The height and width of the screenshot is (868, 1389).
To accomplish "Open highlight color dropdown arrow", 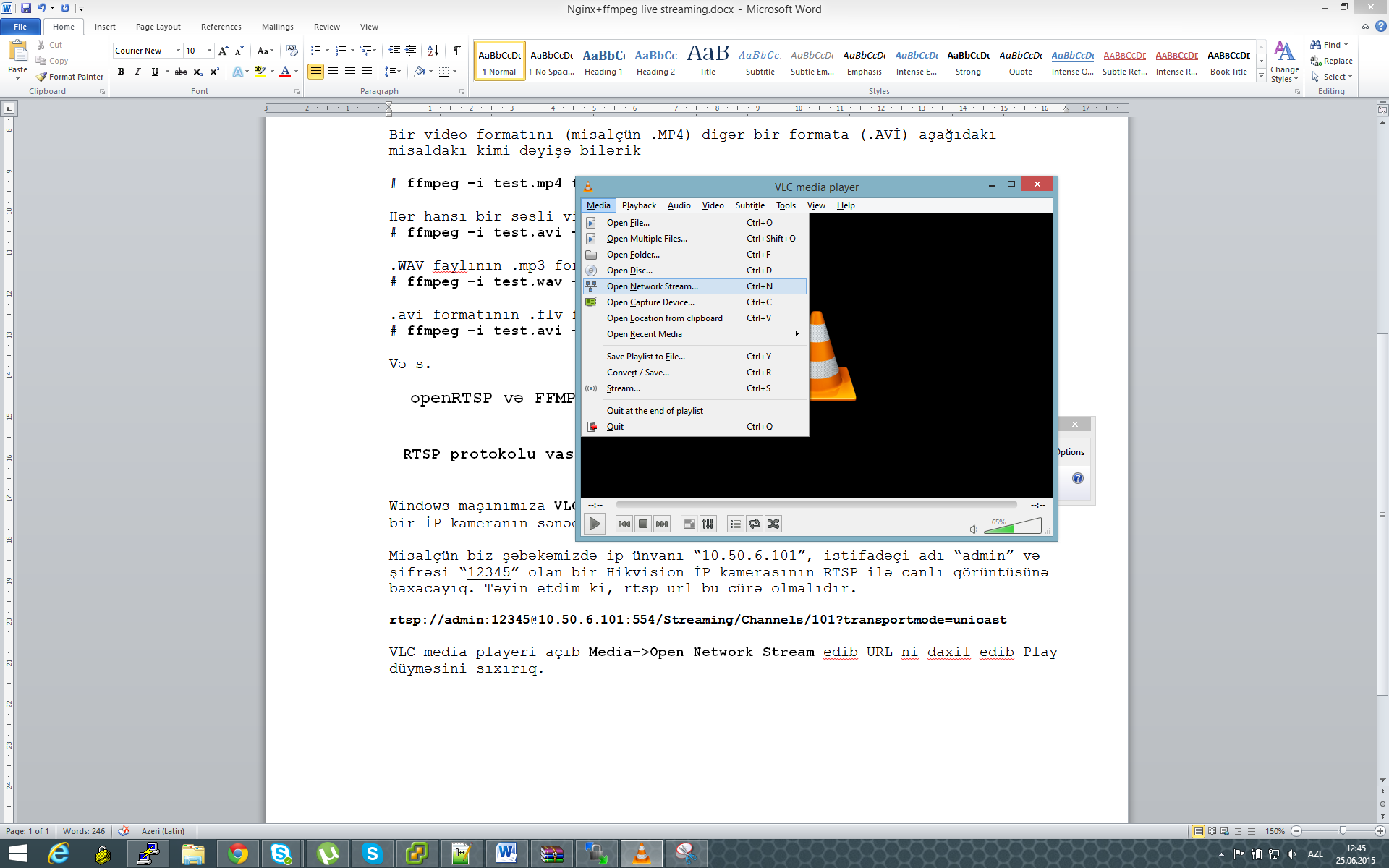I will pyautogui.click(x=272, y=72).
